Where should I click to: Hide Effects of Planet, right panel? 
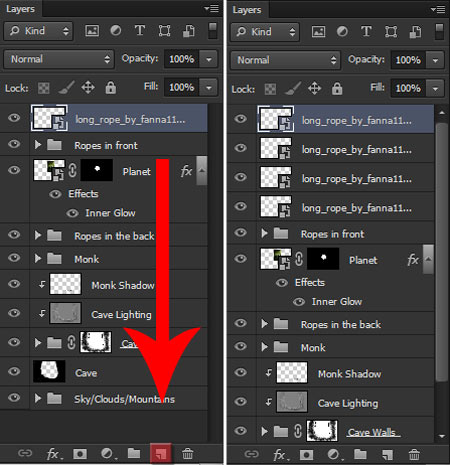tap(282, 283)
